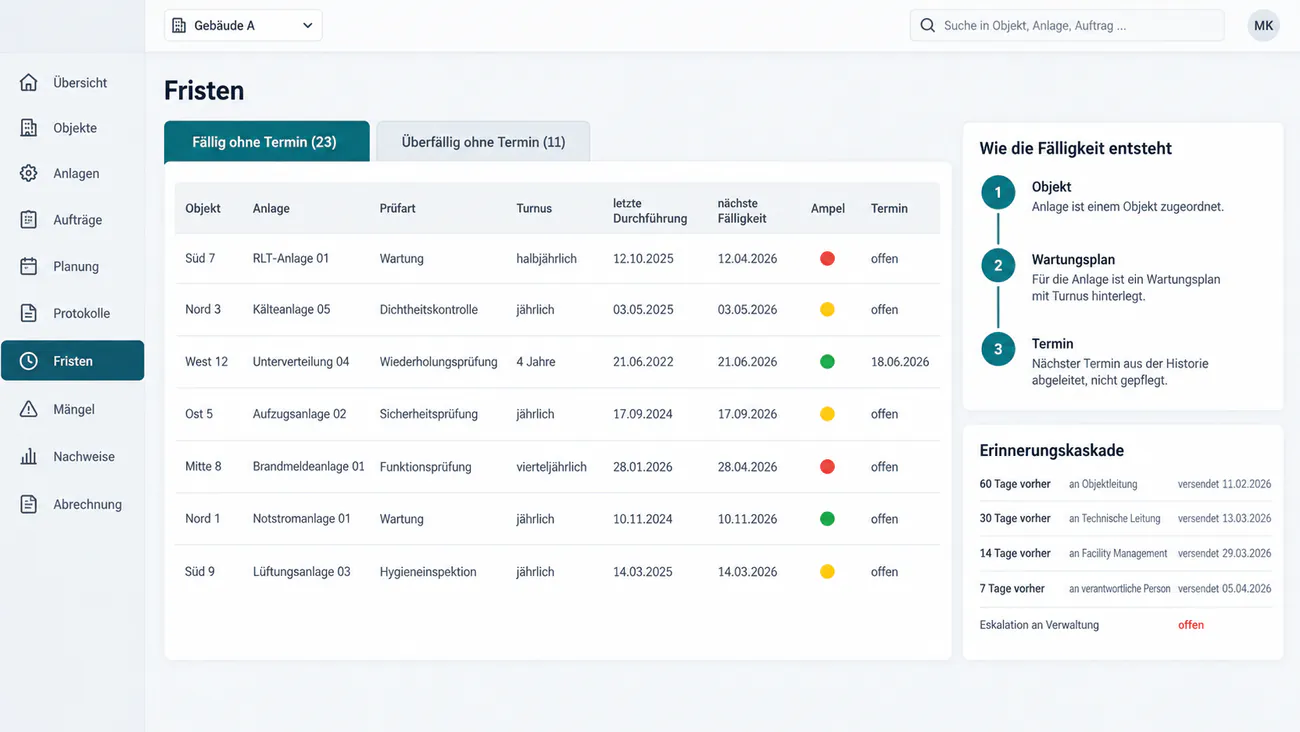Screen dimensions: 1300x732
Task: Click the Mängel warning triangle icon
Action: point(29,409)
